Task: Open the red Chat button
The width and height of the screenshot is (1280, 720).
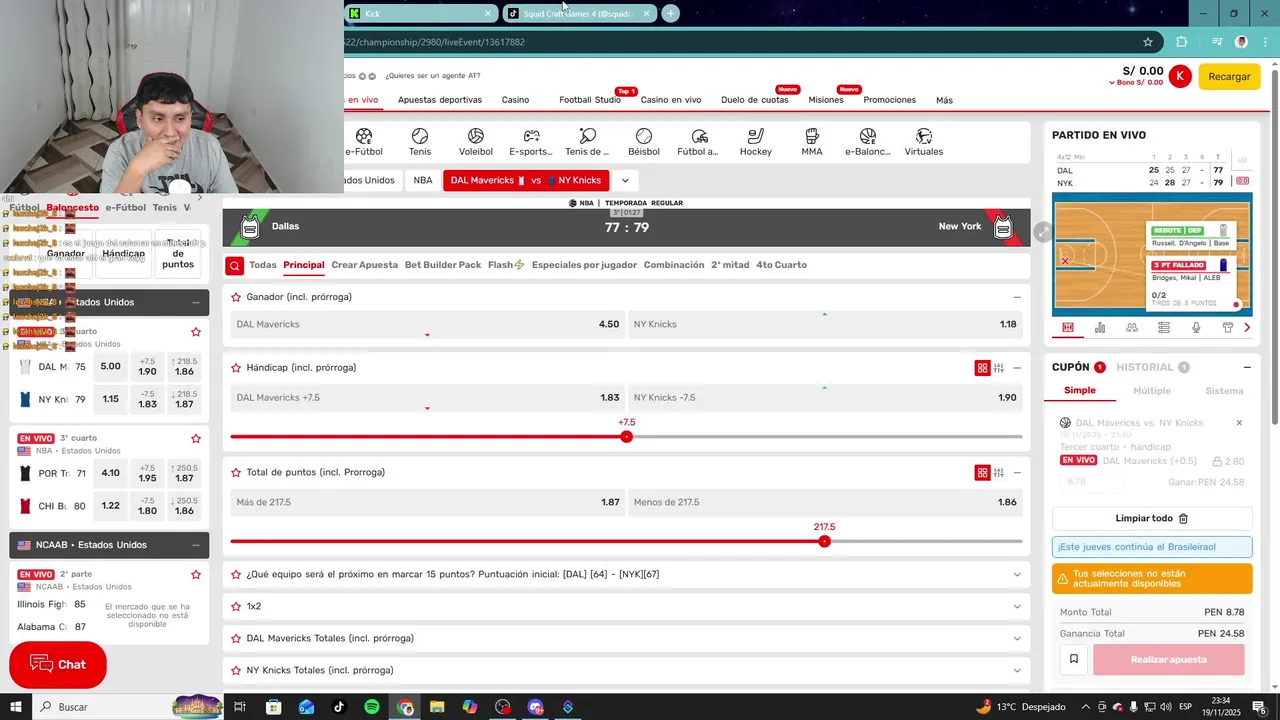Action: point(58,665)
